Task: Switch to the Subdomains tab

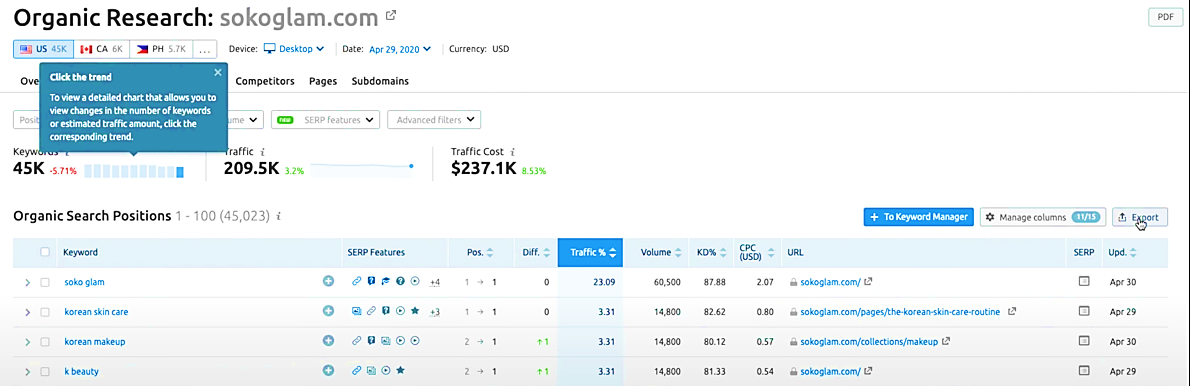Action: [x=380, y=80]
